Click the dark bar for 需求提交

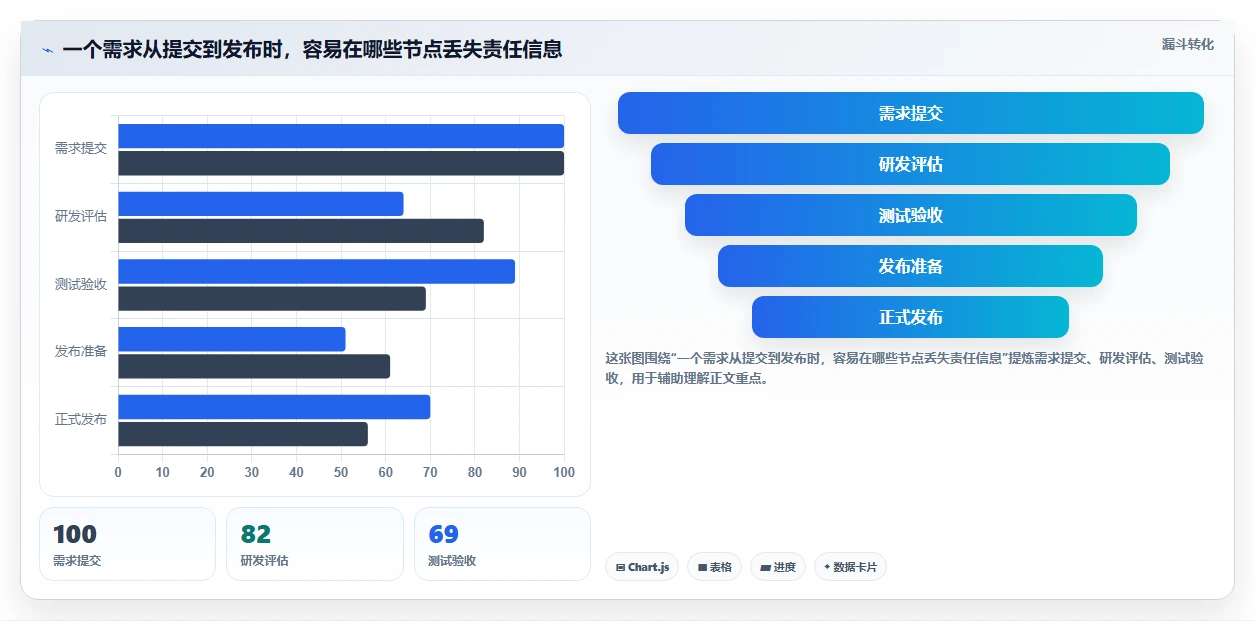341,163
